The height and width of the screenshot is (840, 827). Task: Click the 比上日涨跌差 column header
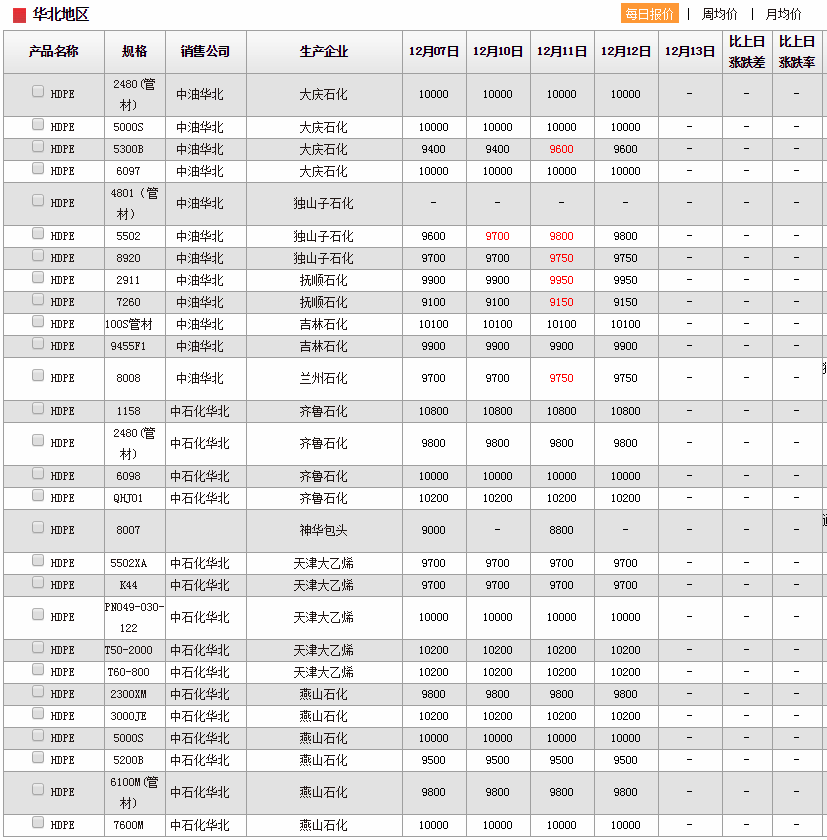pyautogui.click(x=747, y=51)
